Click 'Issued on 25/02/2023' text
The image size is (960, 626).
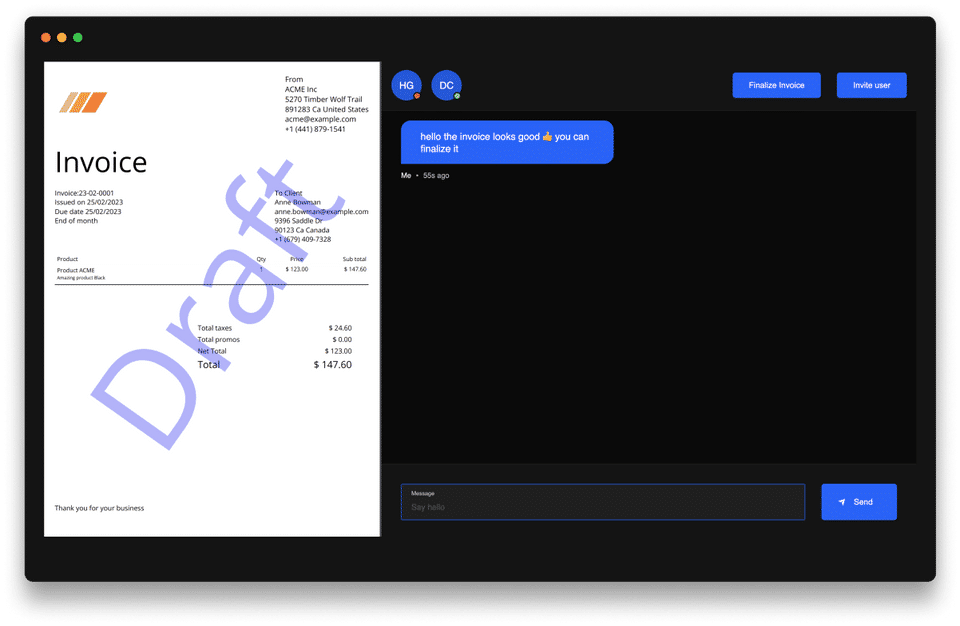pos(89,202)
